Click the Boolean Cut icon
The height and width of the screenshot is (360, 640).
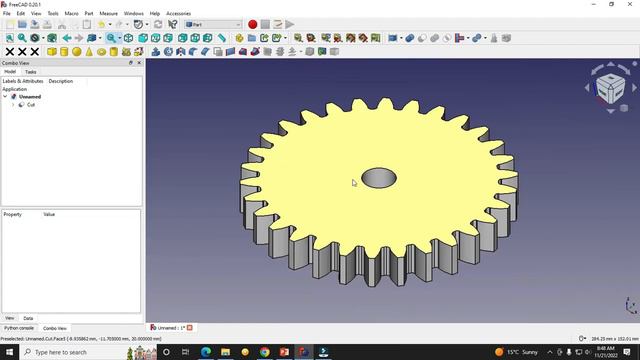click(x=422, y=38)
